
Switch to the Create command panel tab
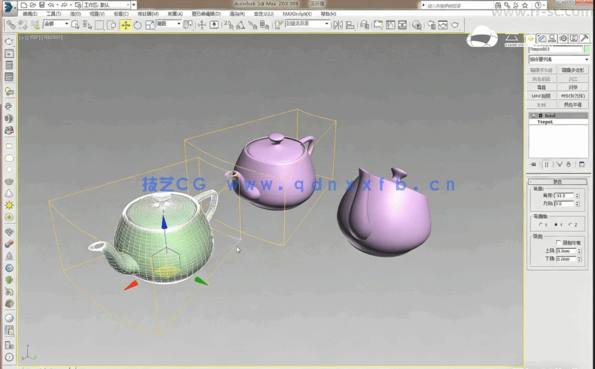[x=530, y=38]
